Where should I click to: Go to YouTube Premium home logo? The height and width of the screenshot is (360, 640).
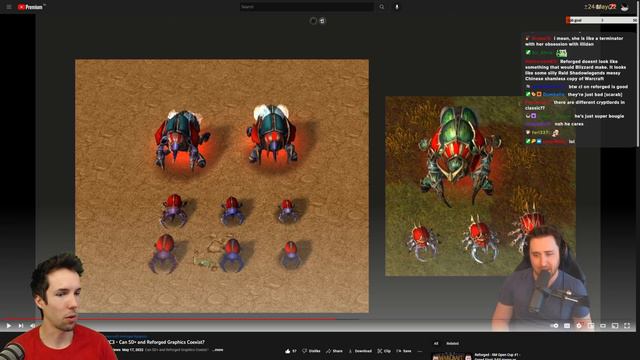[x=31, y=7]
